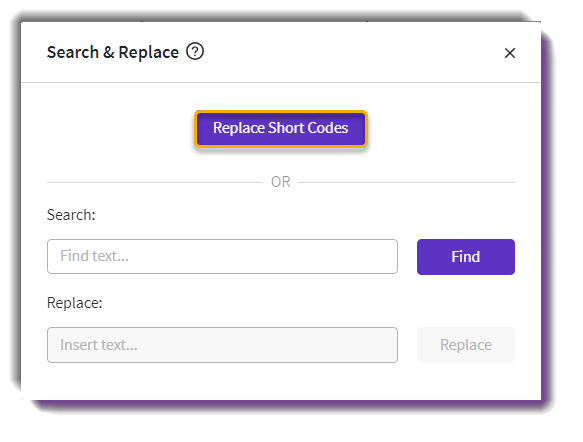Open the help question mark icon
The image size is (583, 442).
tap(195, 51)
